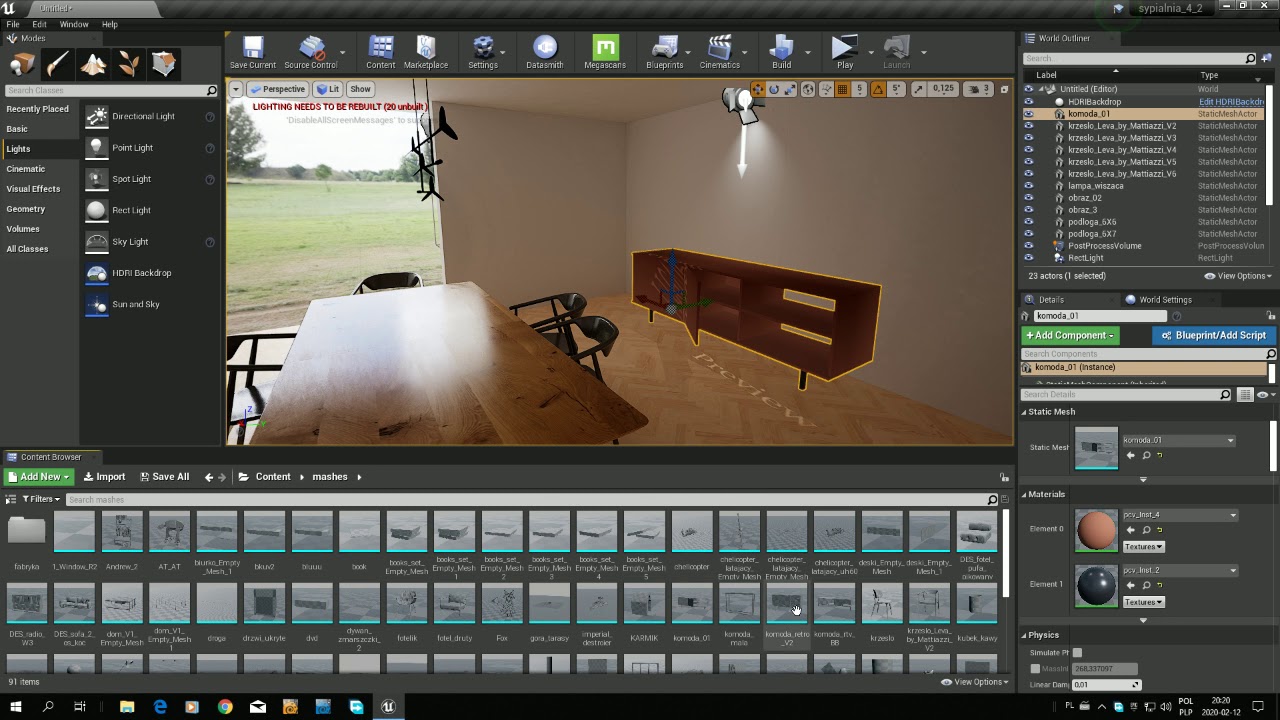Click the Add New button in Content Browser

point(38,477)
